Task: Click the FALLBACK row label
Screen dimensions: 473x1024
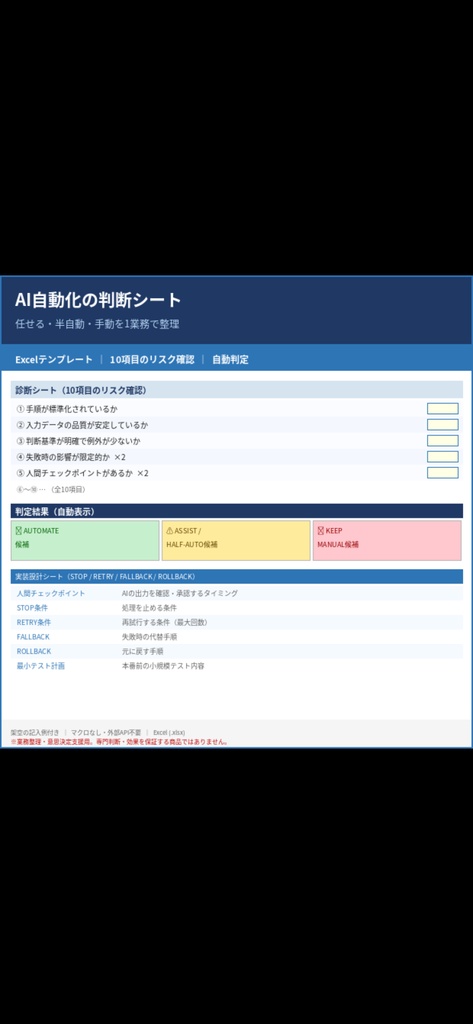Action: click(x=33, y=637)
